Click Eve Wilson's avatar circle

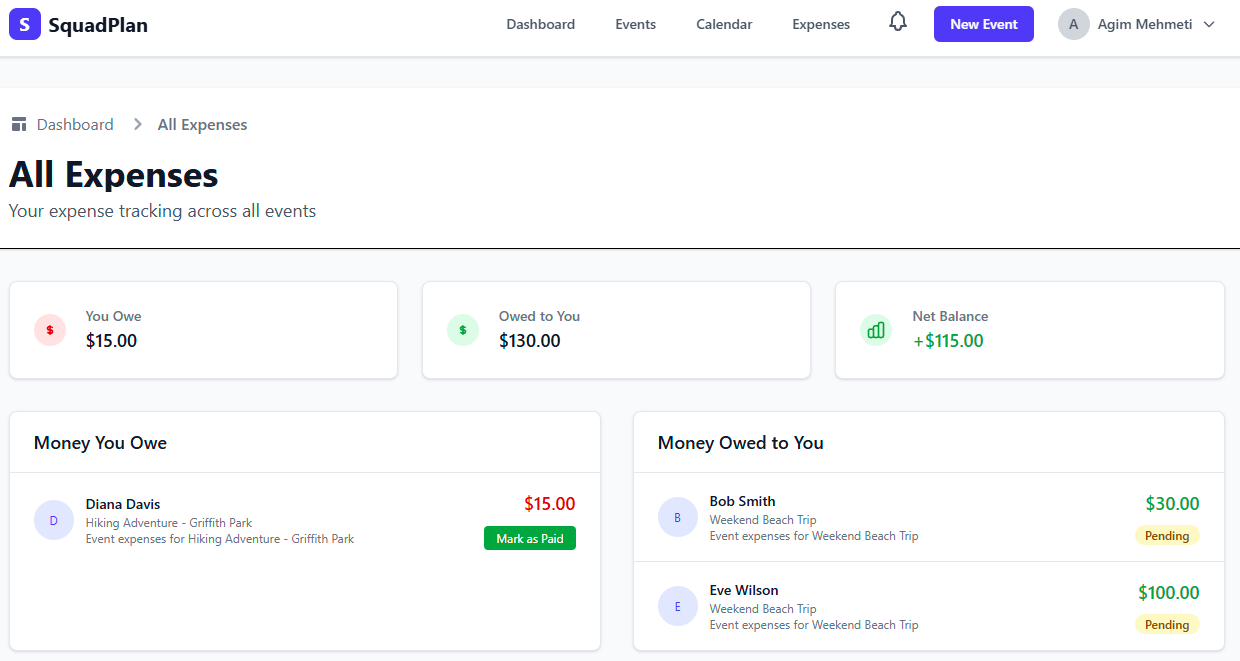(678, 606)
